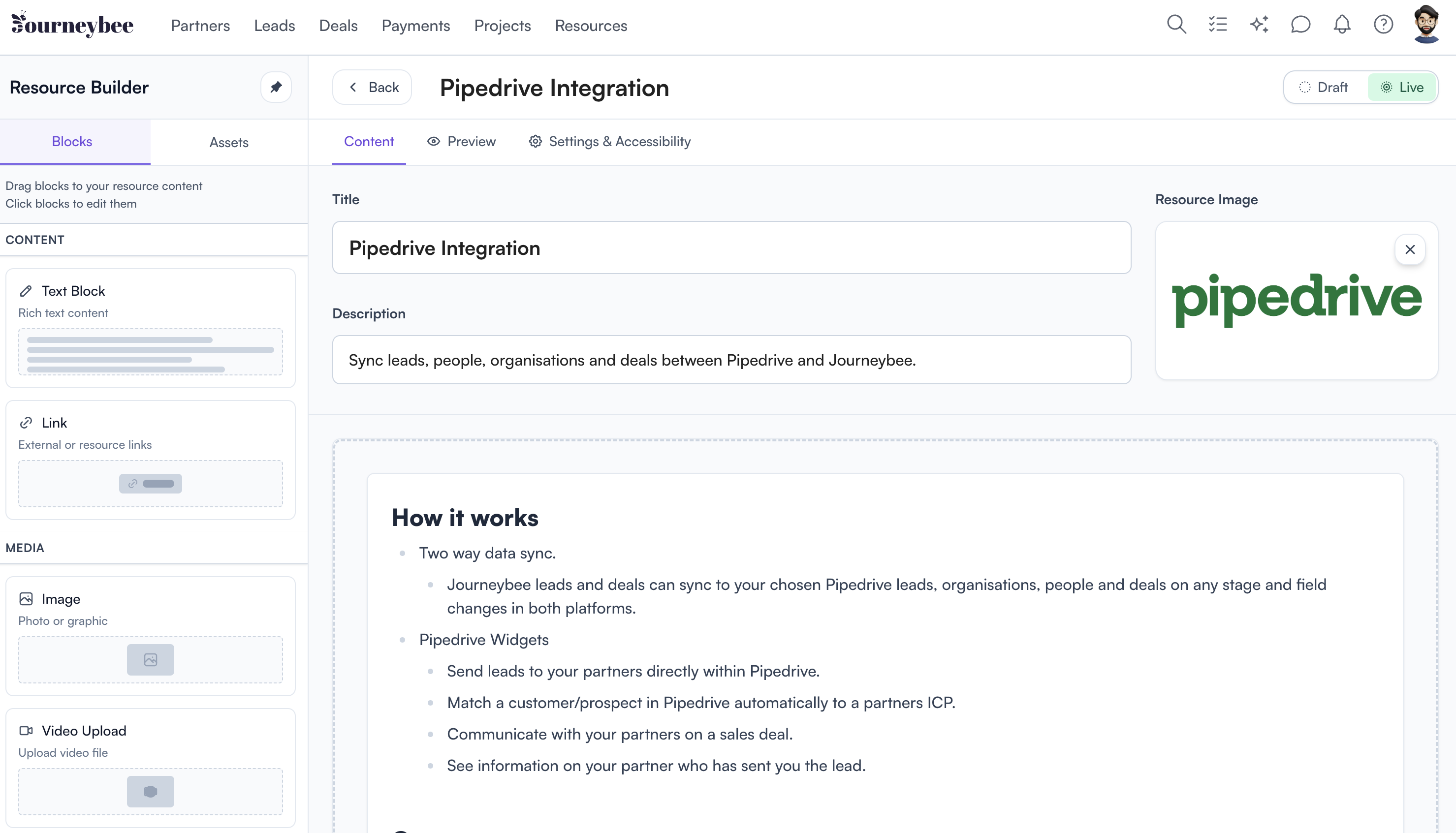Screen dimensions: 1456x833
Task: Set resource status to Live
Action: pos(1402,87)
